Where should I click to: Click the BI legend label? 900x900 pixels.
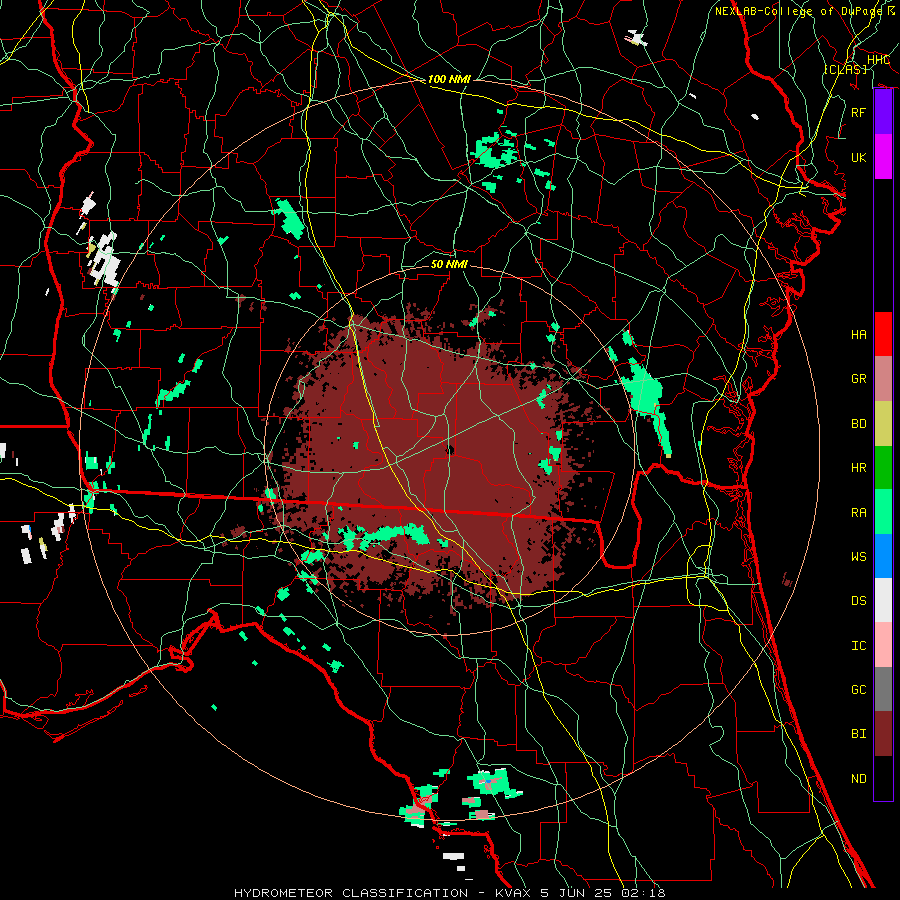[859, 734]
